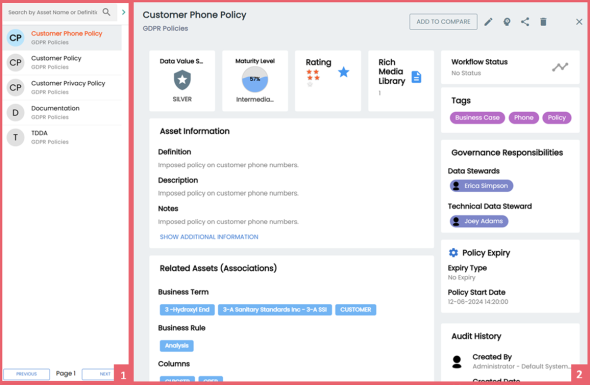Open the CUSTOMER business term chip
This screenshot has width=590, height=385.
[356, 310]
